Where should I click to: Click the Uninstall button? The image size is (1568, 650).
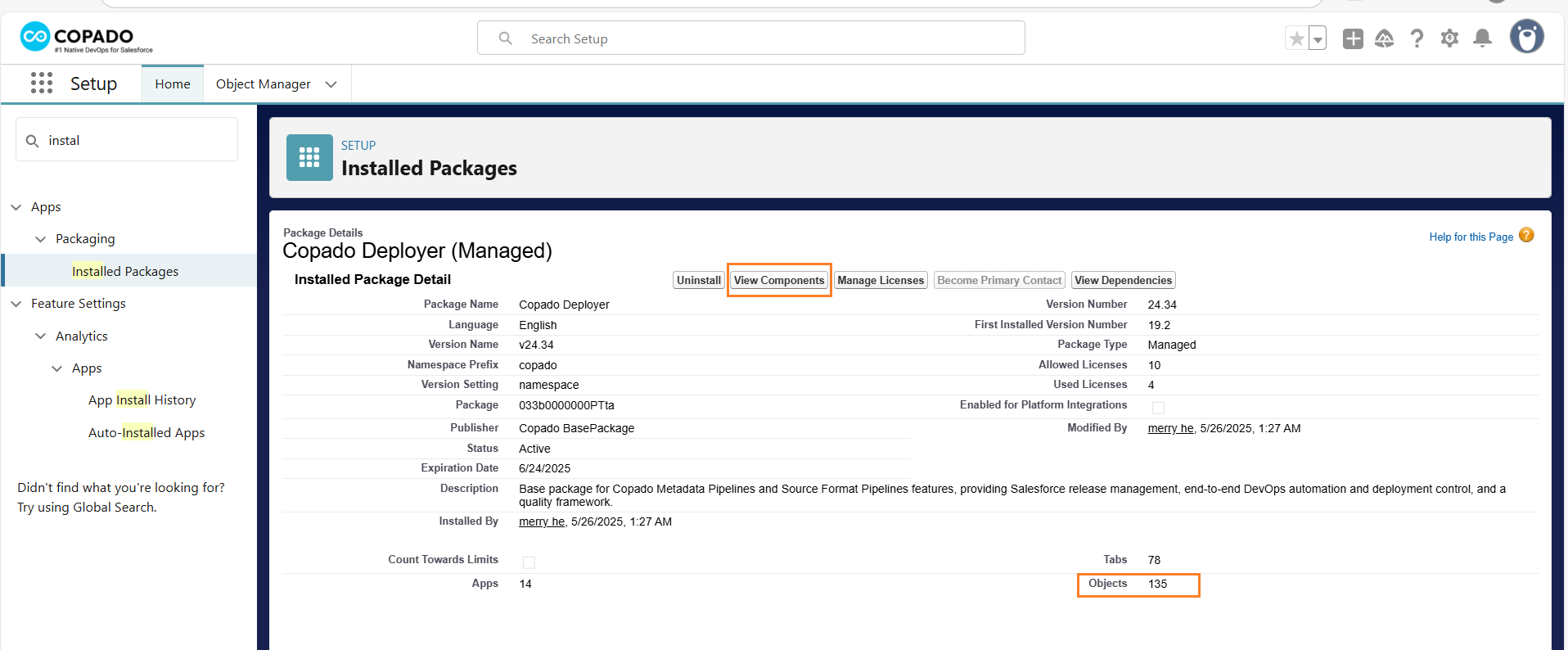(x=699, y=280)
